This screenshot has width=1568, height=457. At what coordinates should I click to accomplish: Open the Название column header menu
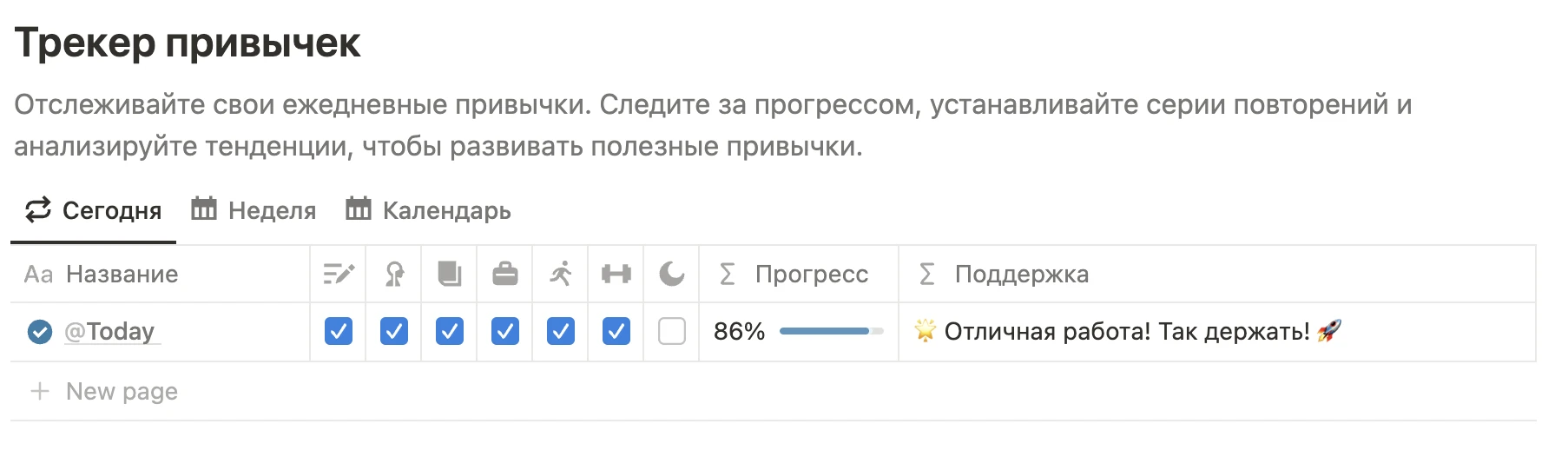(x=122, y=275)
